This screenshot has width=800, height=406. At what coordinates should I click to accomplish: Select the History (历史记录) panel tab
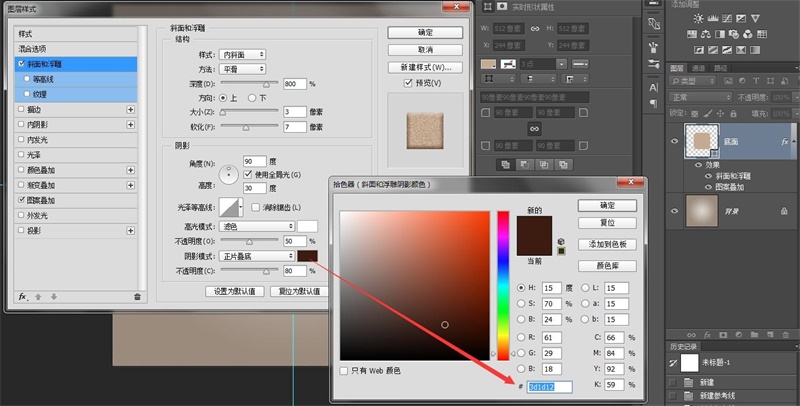coord(683,346)
